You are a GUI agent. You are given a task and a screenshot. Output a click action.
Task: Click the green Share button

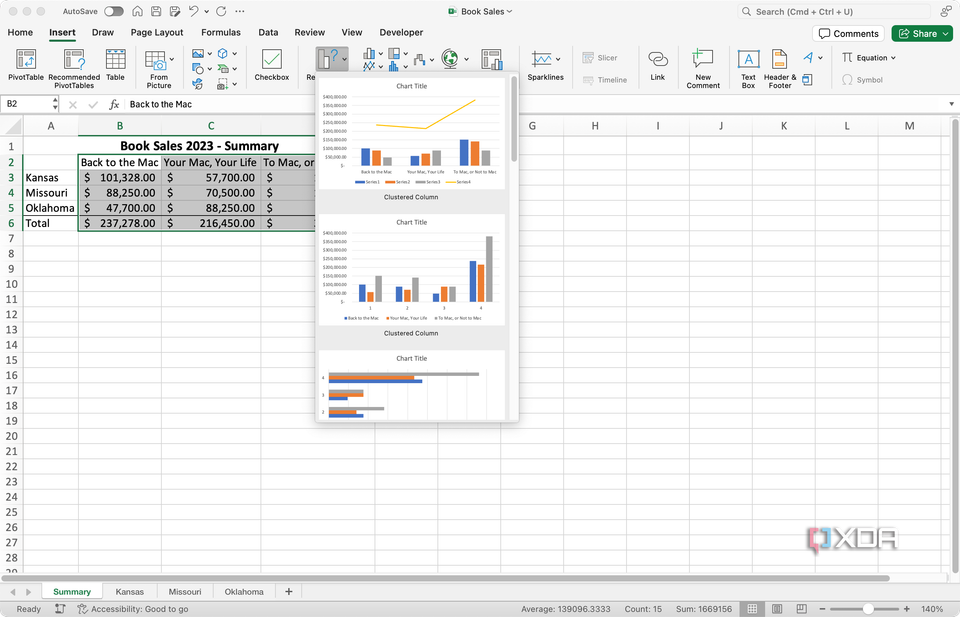tap(921, 32)
